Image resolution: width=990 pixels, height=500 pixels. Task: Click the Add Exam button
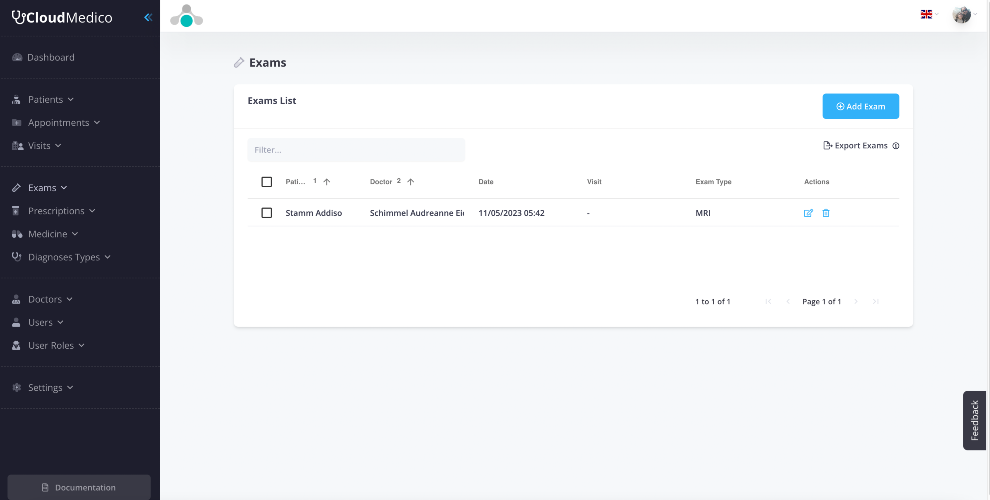[x=861, y=107]
